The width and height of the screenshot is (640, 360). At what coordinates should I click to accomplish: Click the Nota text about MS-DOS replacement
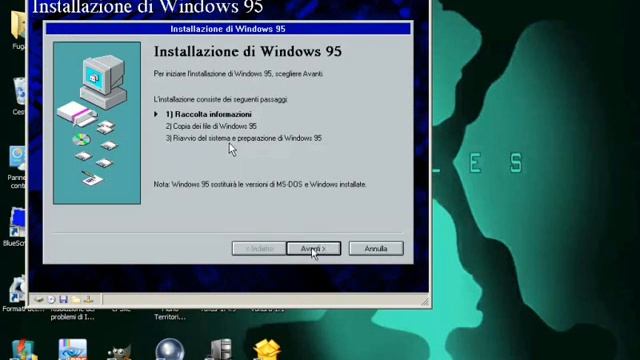pyautogui.click(x=260, y=184)
